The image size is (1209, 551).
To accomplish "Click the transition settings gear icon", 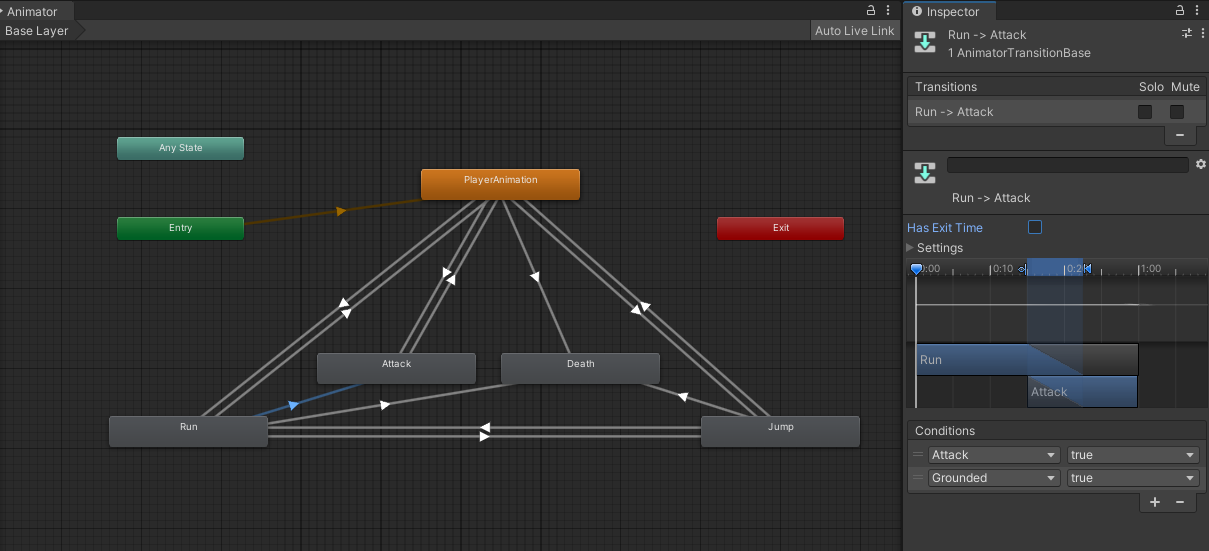I will [1200, 164].
